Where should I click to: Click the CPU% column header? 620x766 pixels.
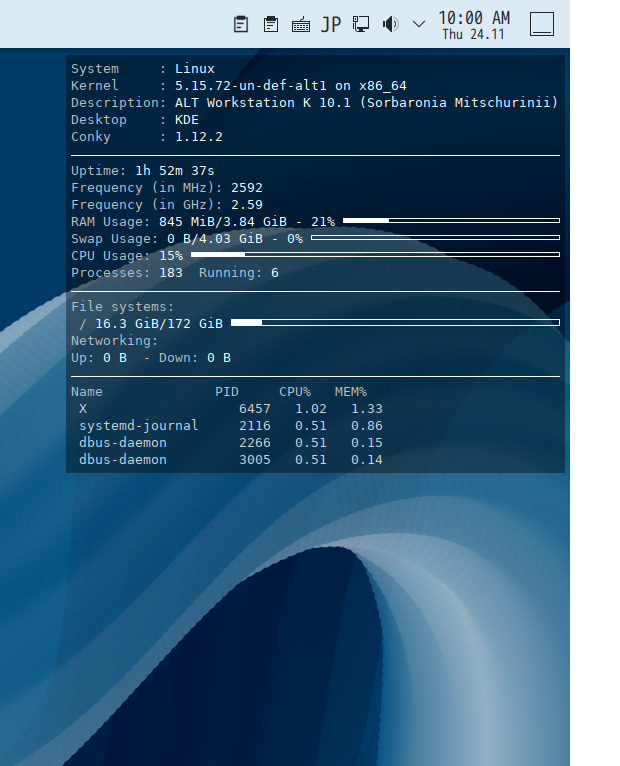point(295,392)
